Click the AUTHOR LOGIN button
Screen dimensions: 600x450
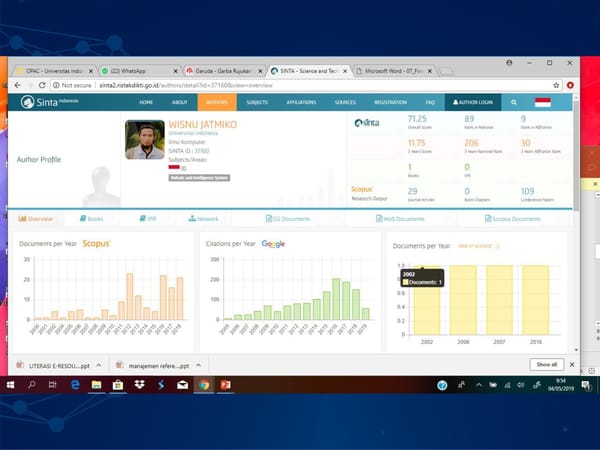point(472,102)
